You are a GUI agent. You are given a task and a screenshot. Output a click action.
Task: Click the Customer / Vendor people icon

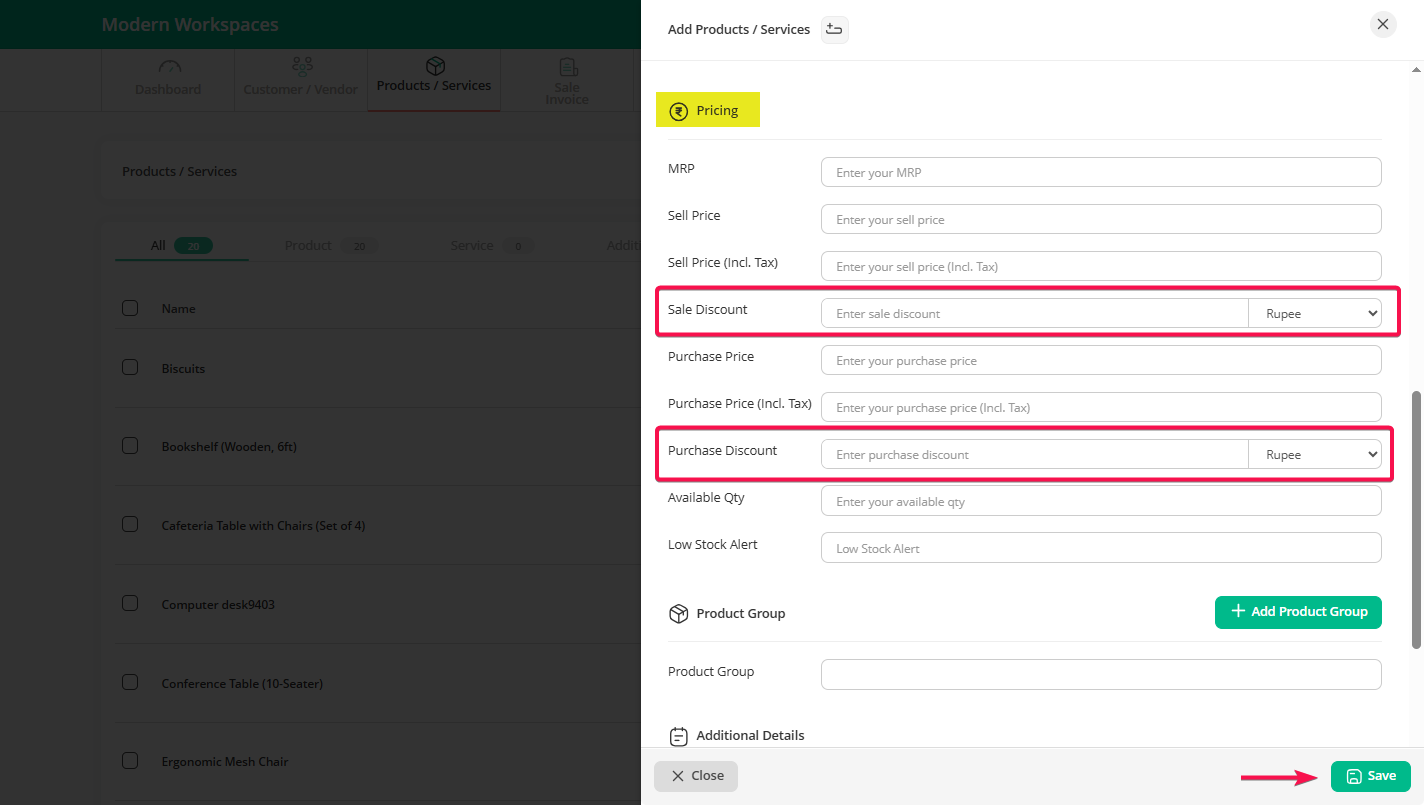point(301,67)
